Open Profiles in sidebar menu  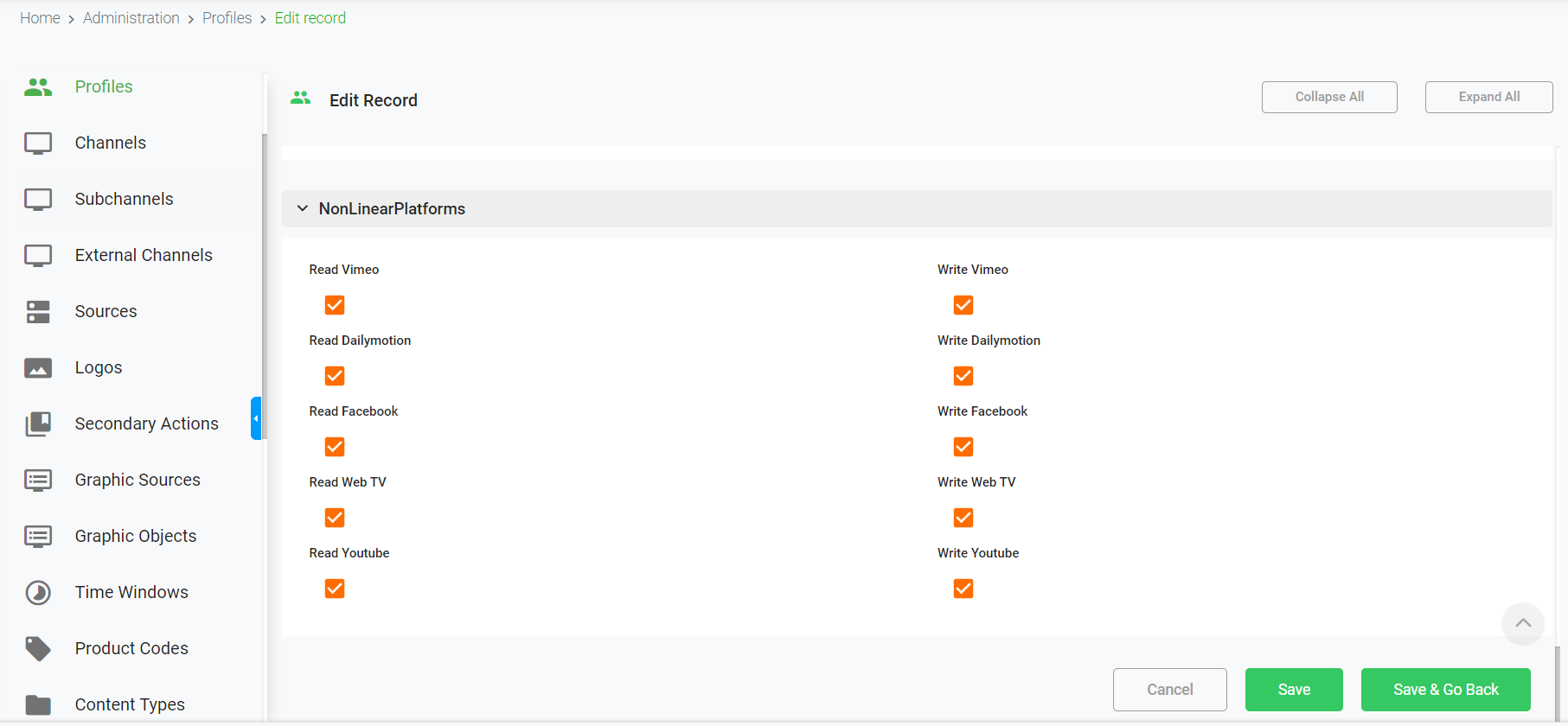click(104, 86)
